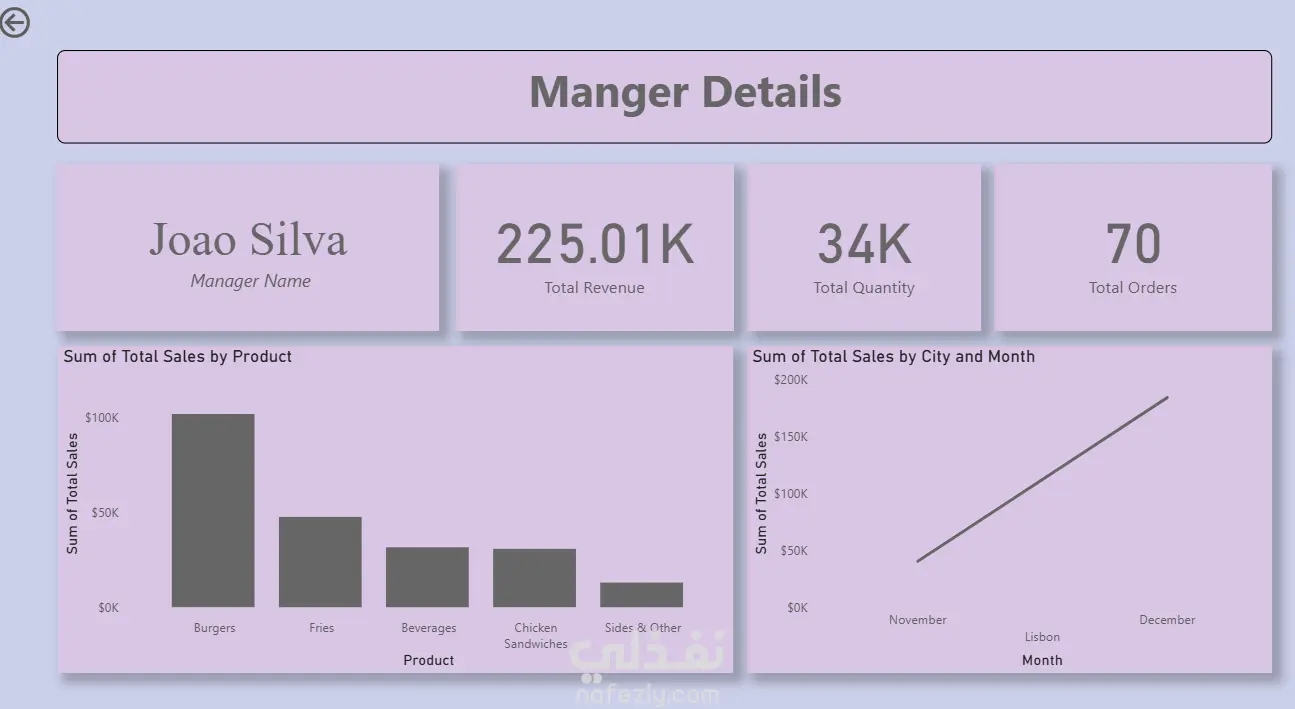This screenshot has width=1295, height=709.
Task: Click the 34K Total Quantity card
Action: point(864,247)
